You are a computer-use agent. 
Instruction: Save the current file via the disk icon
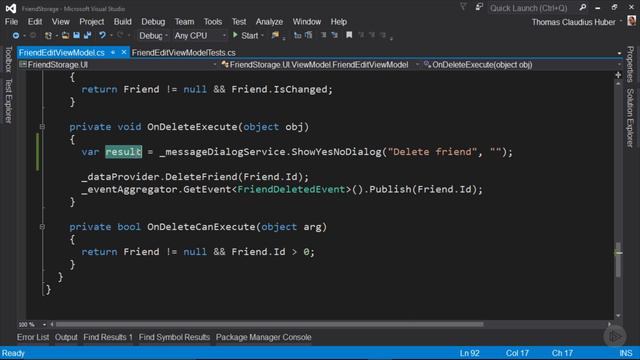[x=76, y=36]
